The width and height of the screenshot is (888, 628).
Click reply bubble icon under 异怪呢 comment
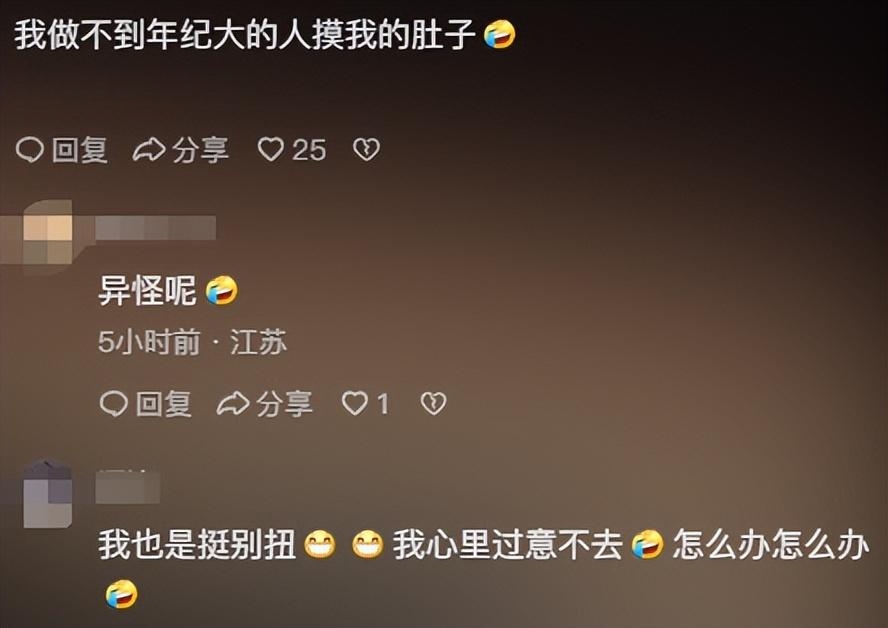pos(113,404)
